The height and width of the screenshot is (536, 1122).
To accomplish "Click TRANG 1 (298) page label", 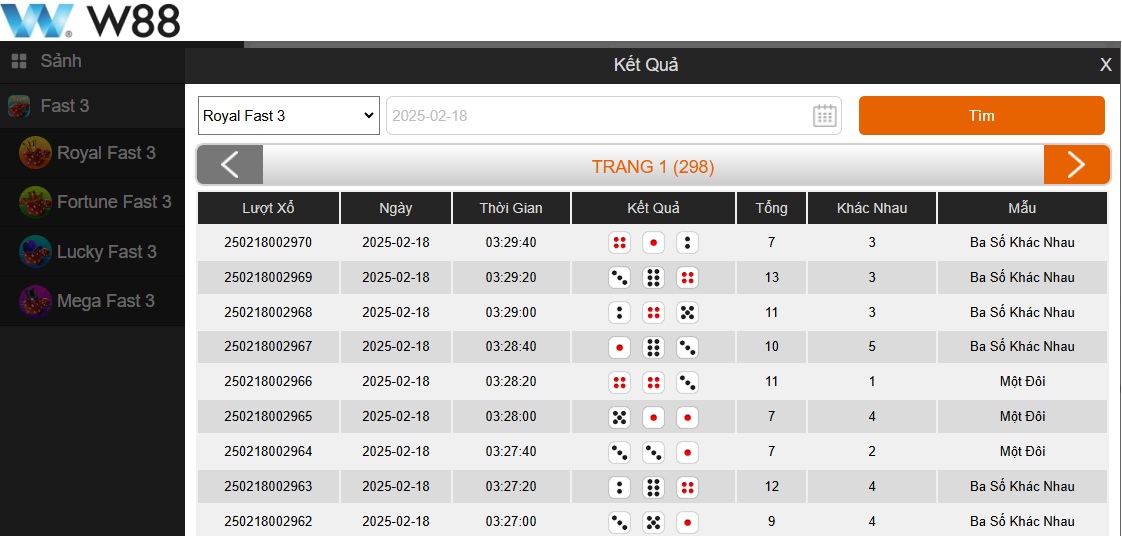I will point(653,167).
